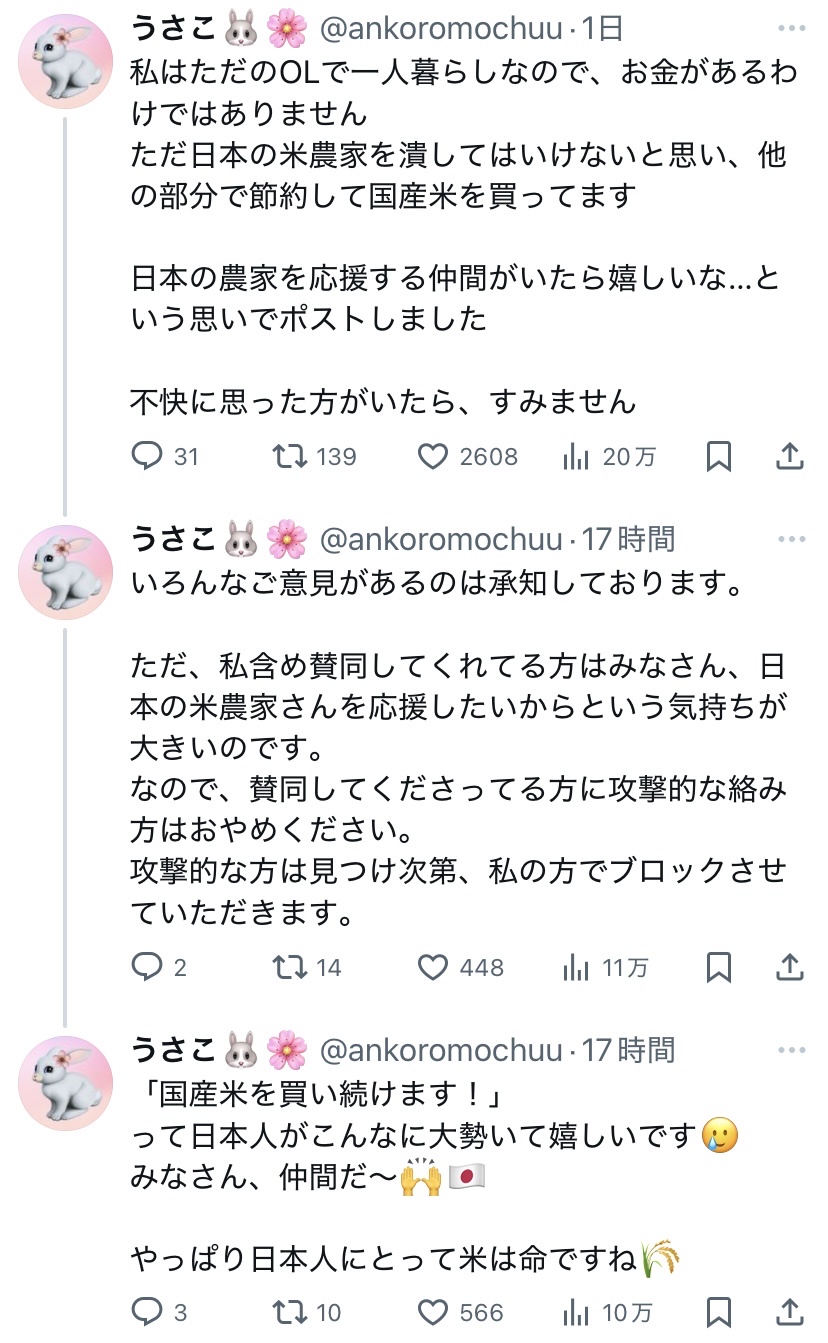Open うさこ's profile name on the last post
Viewport: 828px width, 1343px height.
[174, 1050]
